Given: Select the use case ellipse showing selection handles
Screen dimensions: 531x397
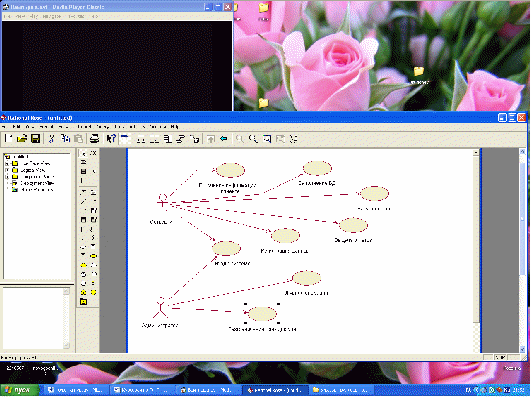Looking at the screenshot, I should click(262, 314).
